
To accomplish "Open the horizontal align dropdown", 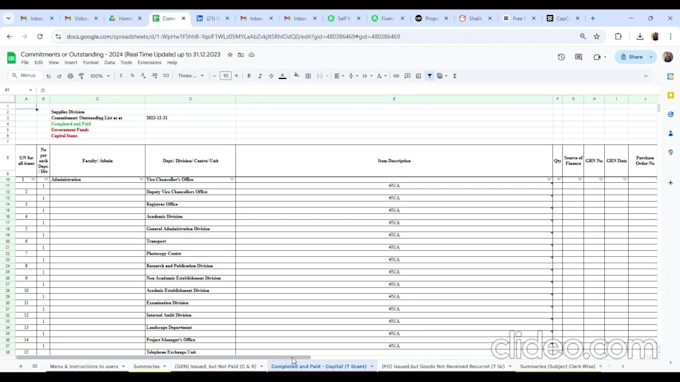I will pos(339,76).
